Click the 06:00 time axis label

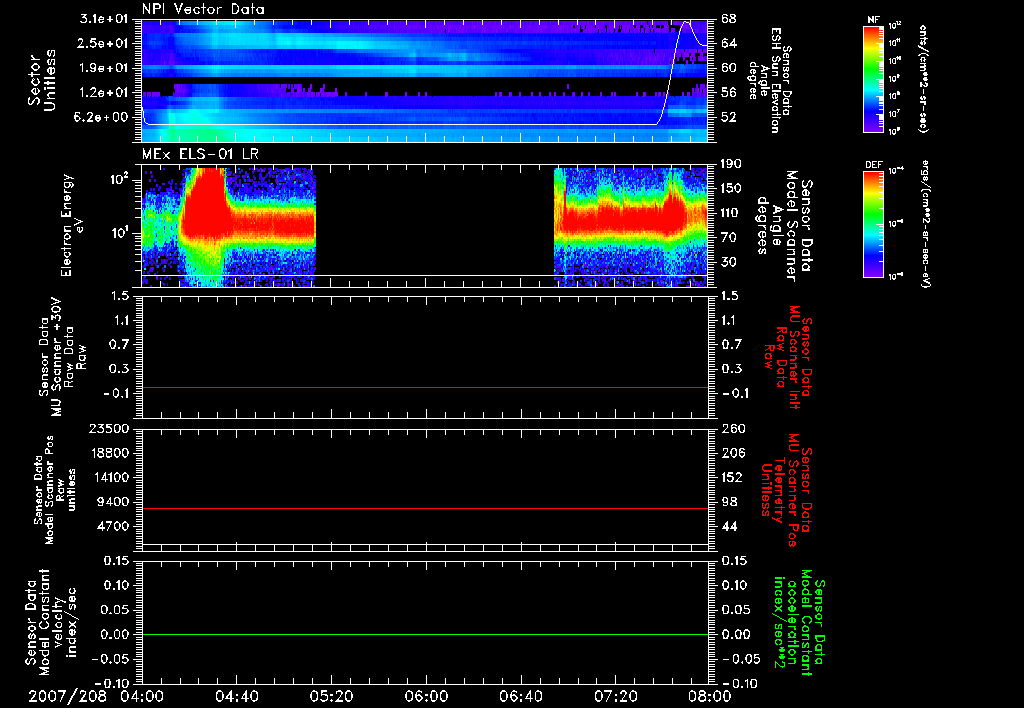coord(426,696)
